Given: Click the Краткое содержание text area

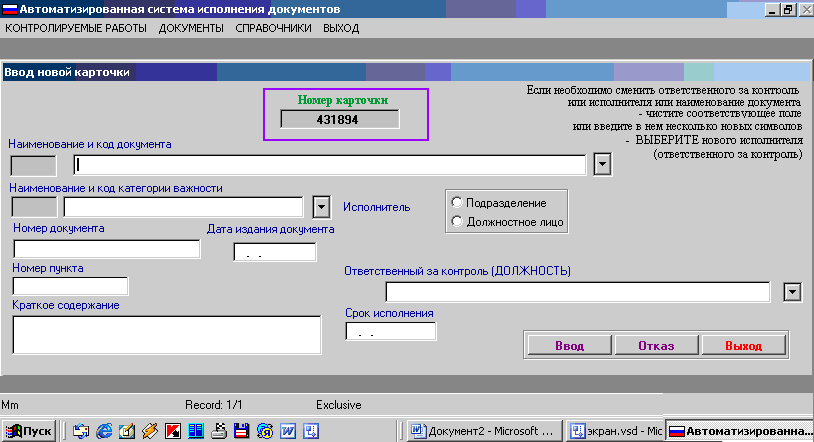Looking at the screenshot, I should [167, 335].
